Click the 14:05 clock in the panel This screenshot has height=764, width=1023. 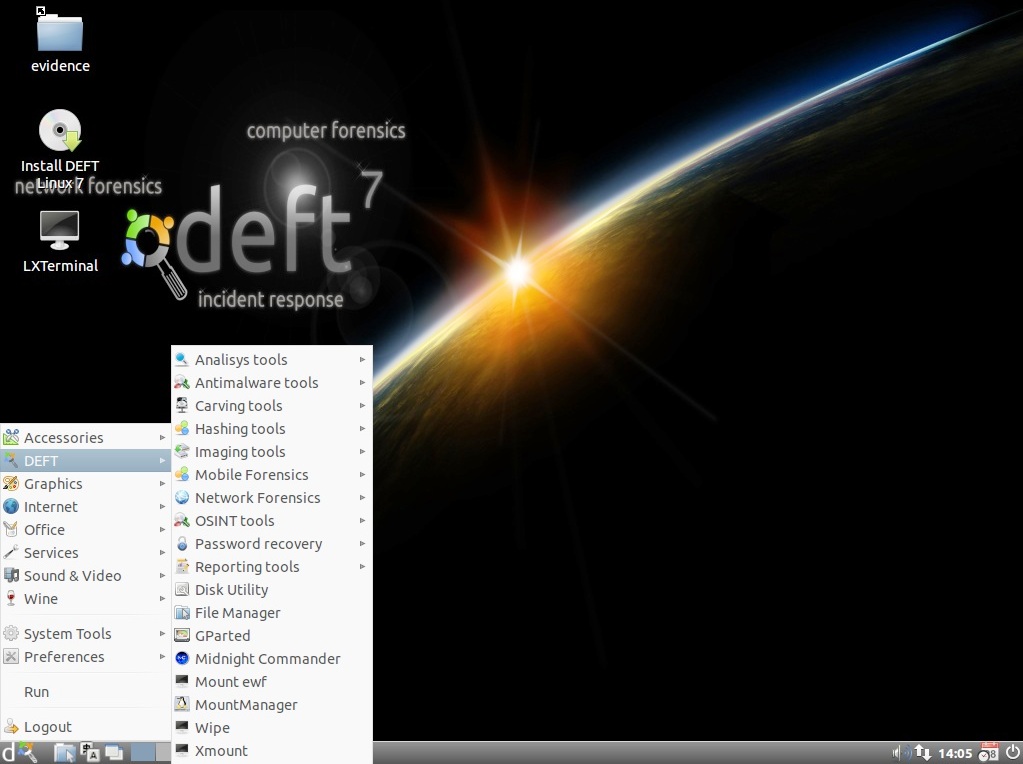956,752
